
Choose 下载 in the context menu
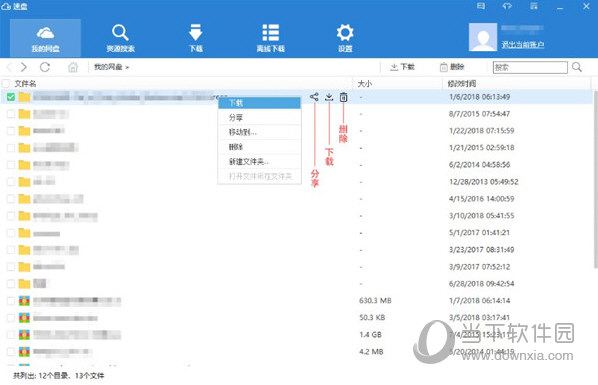[259, 103]
